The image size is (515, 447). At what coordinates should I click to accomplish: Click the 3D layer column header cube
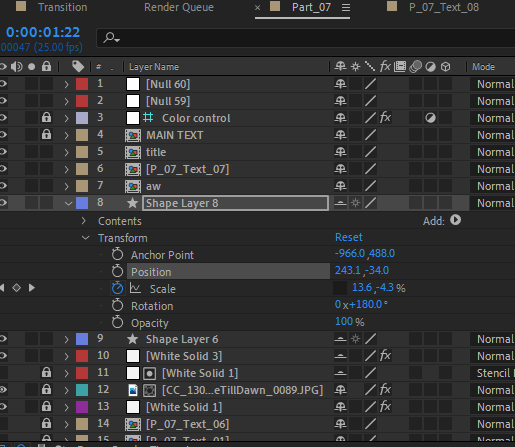click(x=446, y=67)
